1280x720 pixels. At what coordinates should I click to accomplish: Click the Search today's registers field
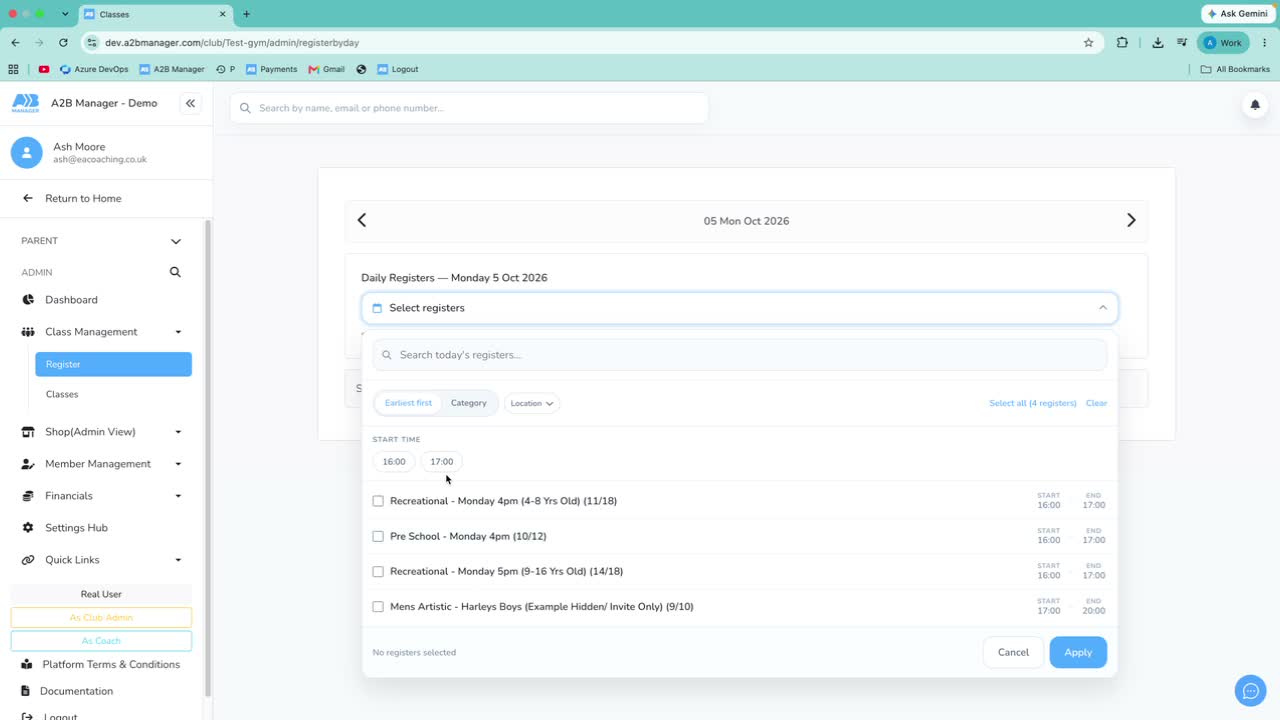click(740, 355)
